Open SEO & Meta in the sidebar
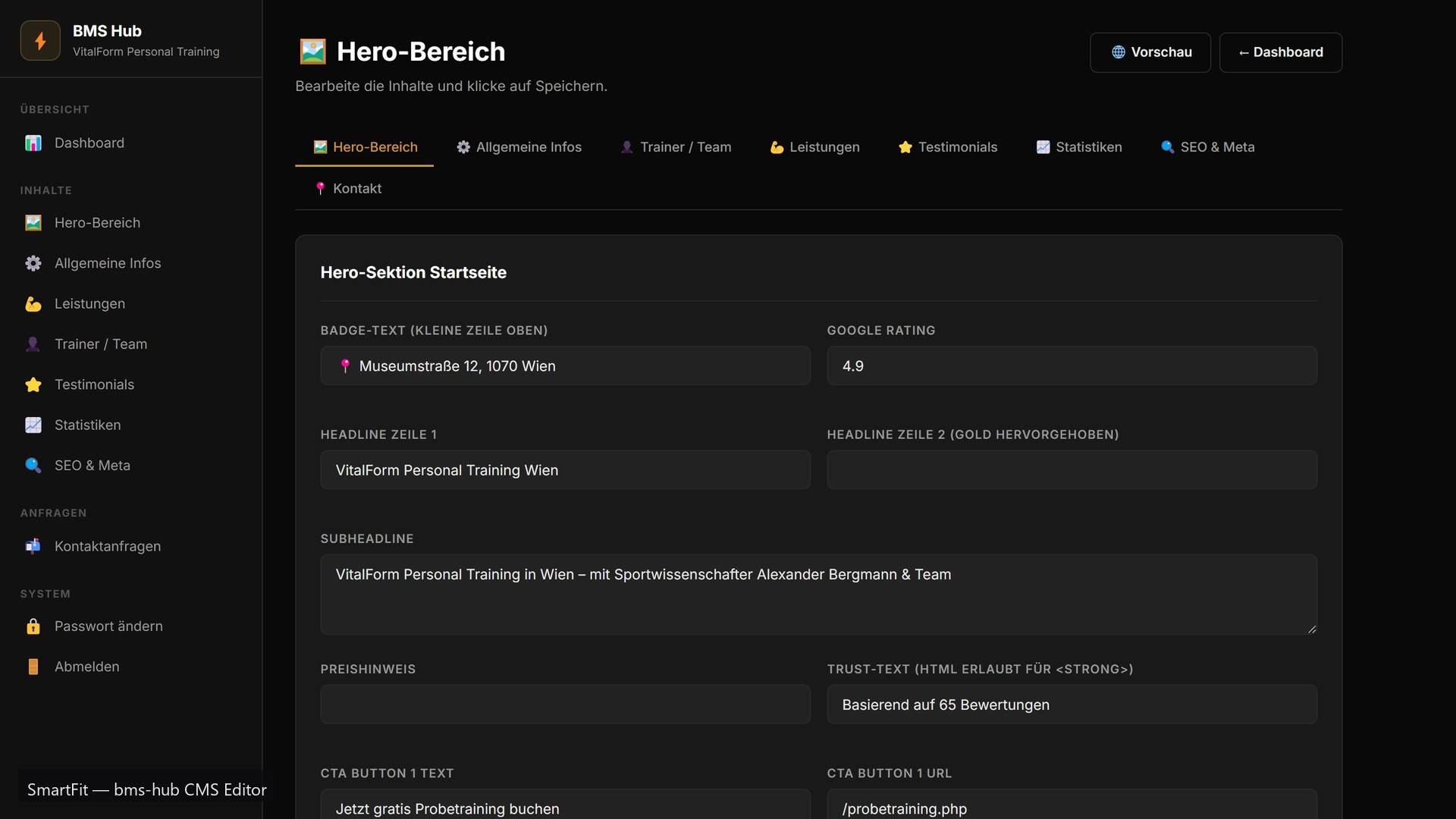 pos(131,466)
